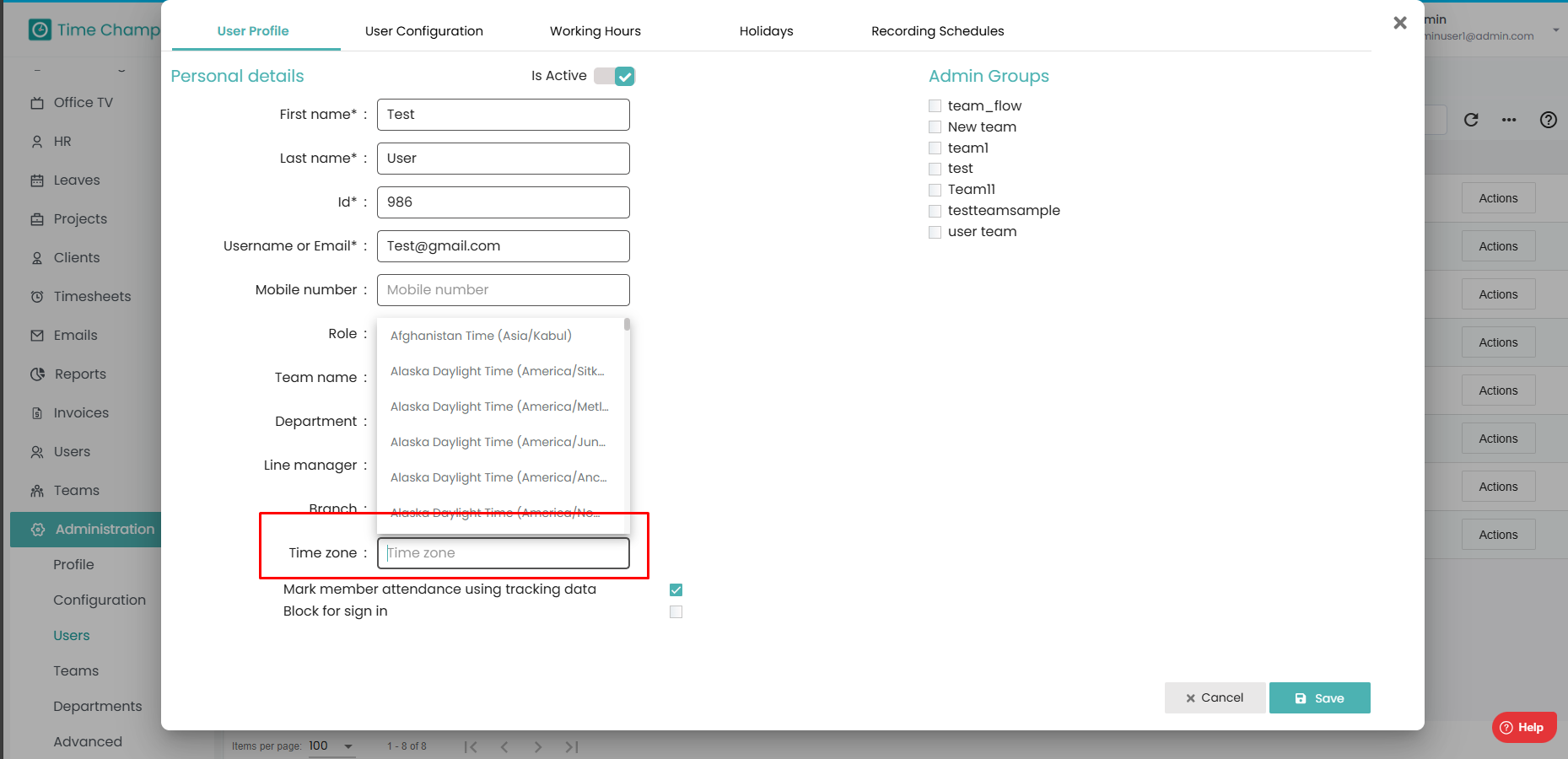The image size is (1568, 759).
Task: Switch to User Profile tab
Action: 253,31
